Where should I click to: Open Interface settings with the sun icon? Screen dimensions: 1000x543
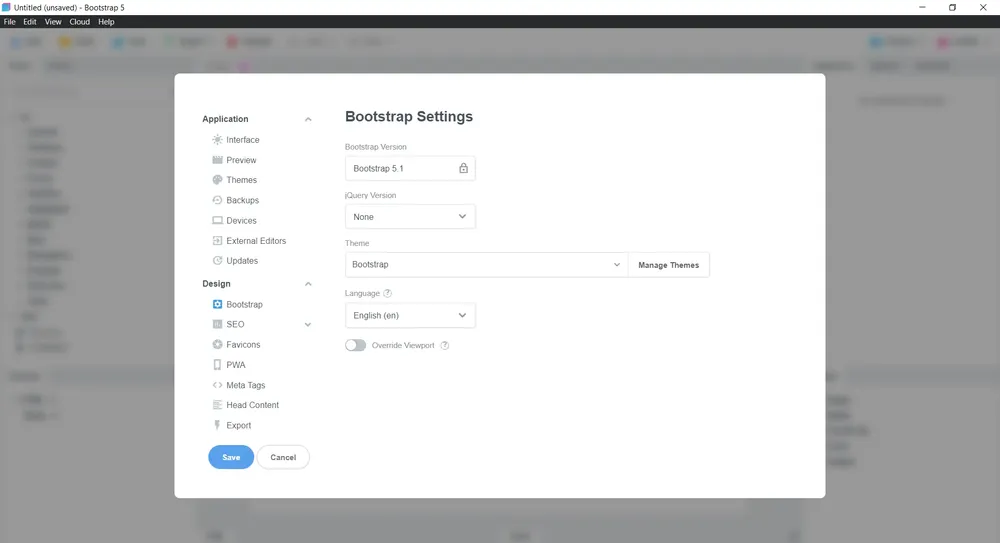pyautogui.click(x=217, y=140)
